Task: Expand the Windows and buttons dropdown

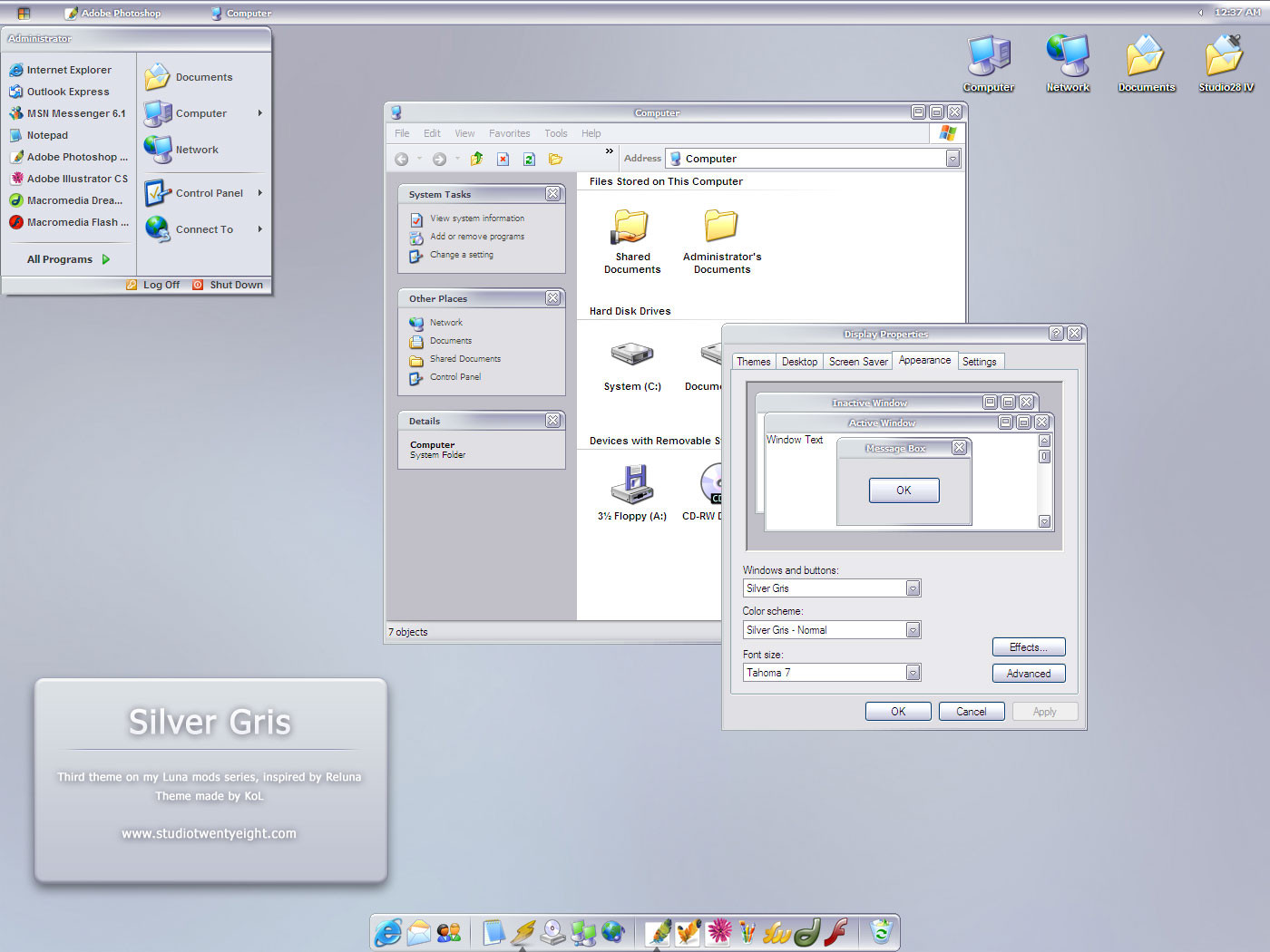Action: pos(913,588)
